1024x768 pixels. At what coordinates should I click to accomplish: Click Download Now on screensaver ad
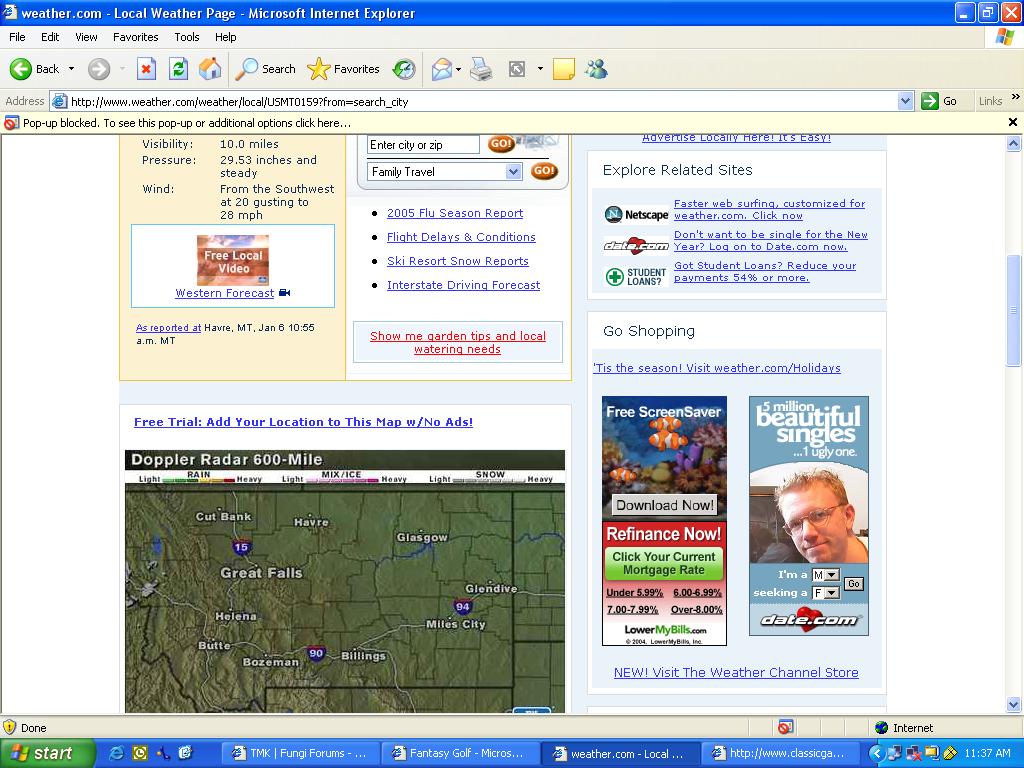tap(664, 505)
